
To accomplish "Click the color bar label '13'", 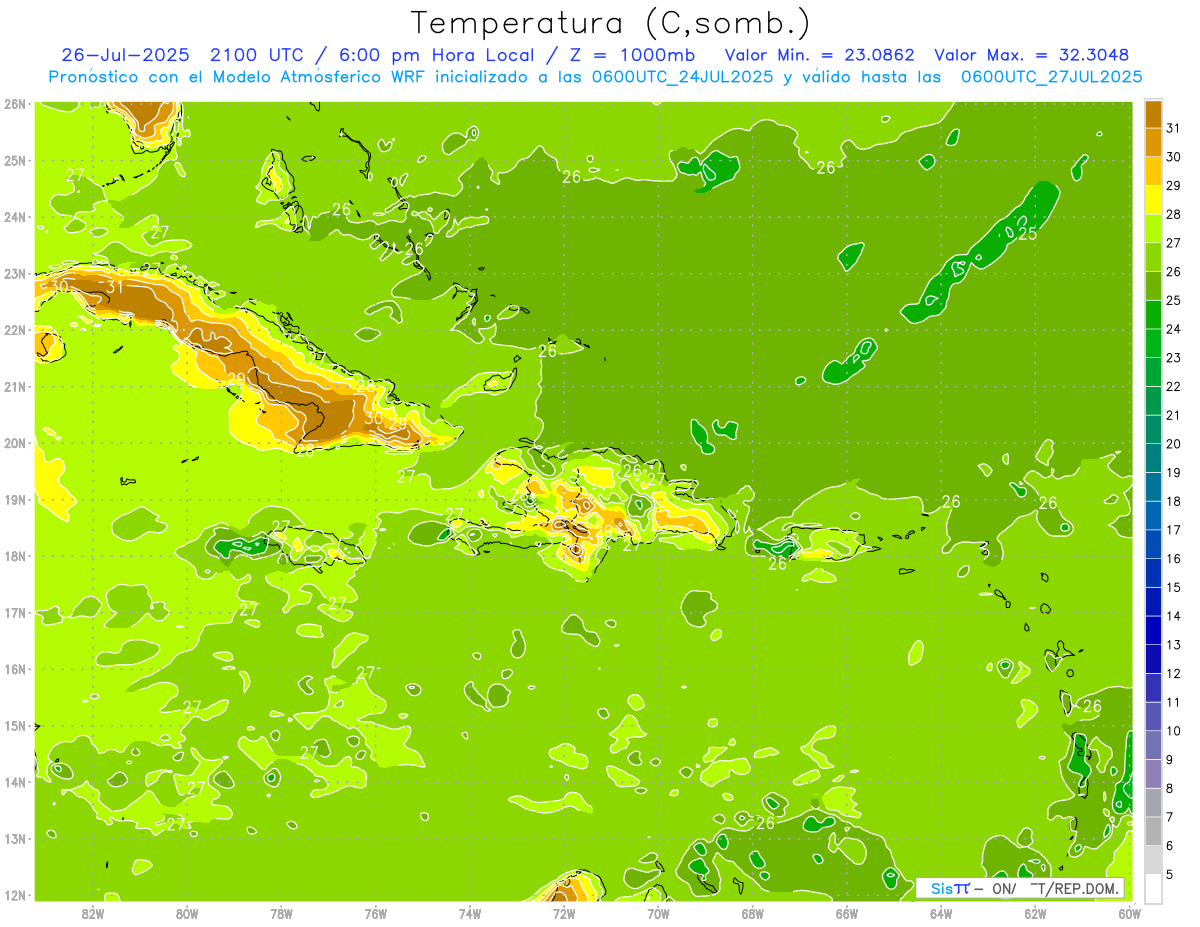I will point(1174,645).
